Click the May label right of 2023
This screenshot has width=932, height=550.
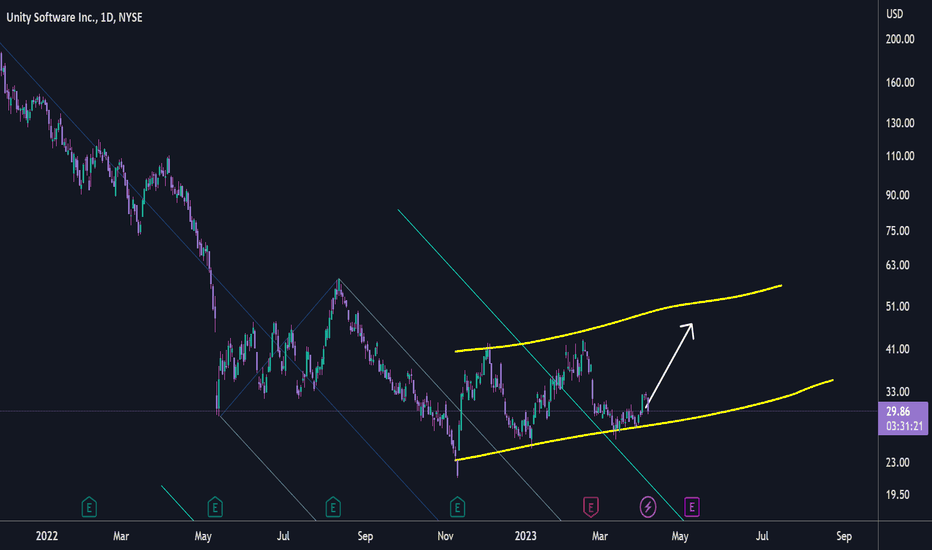click(x=680, y=536)
